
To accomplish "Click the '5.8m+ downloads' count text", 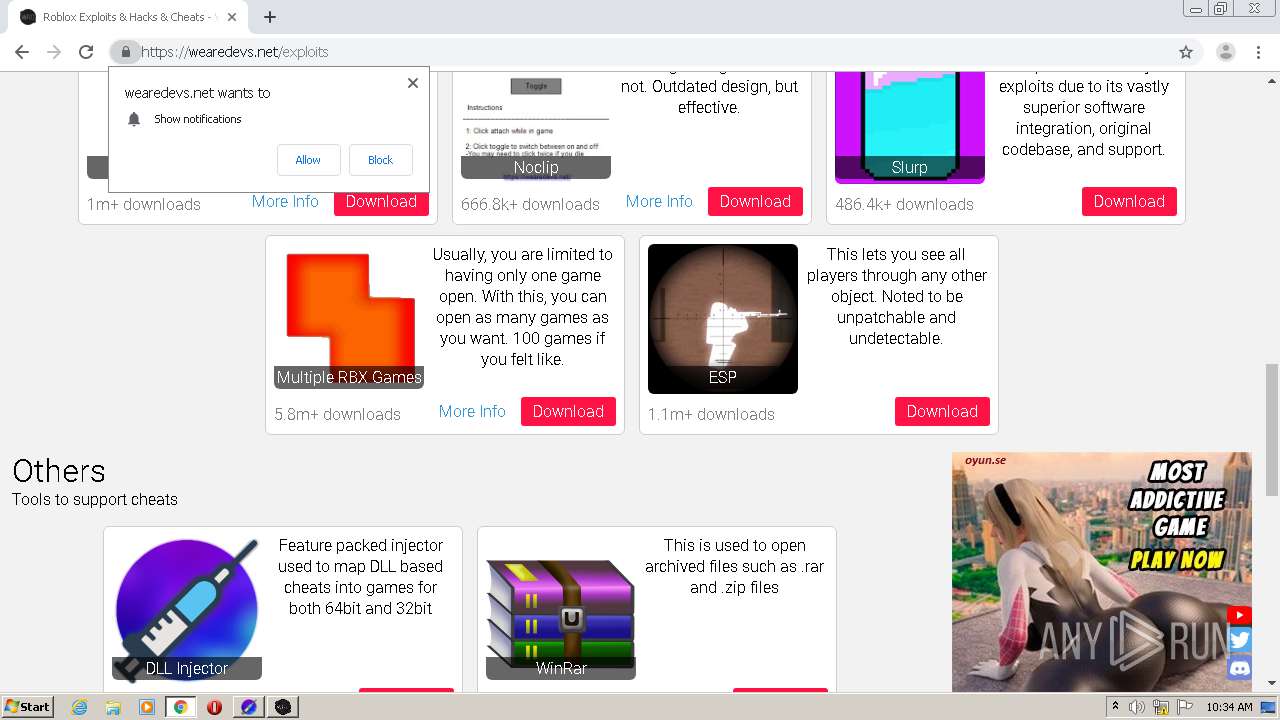I will tap(338, 414).
